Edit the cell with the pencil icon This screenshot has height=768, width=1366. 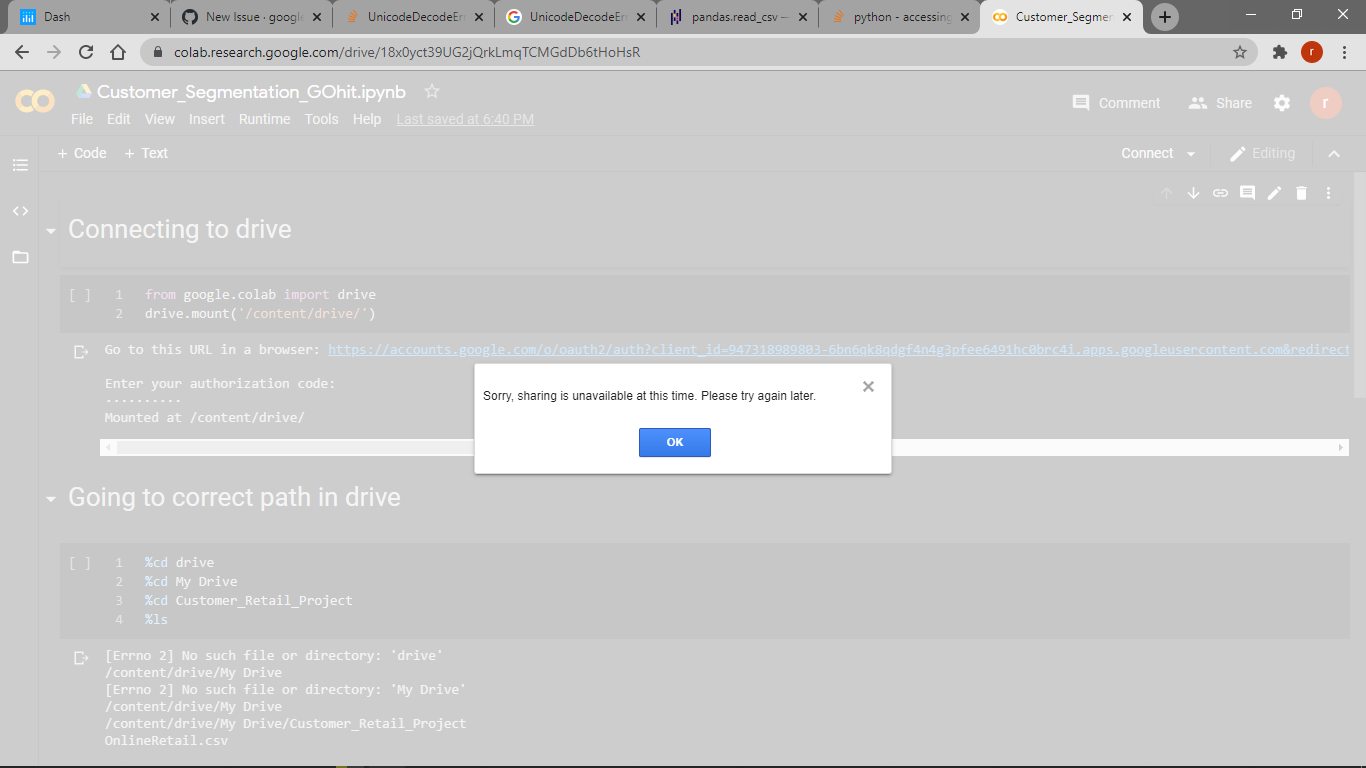1274,192
